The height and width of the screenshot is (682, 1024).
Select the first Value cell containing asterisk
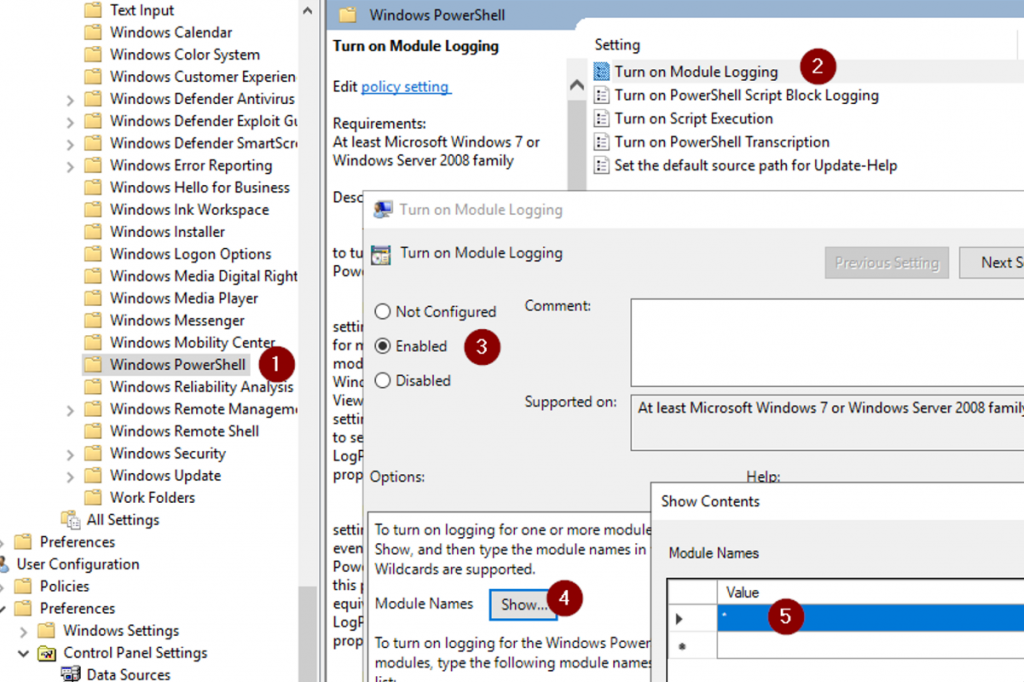pyautogui.click(x=871, y=617)
